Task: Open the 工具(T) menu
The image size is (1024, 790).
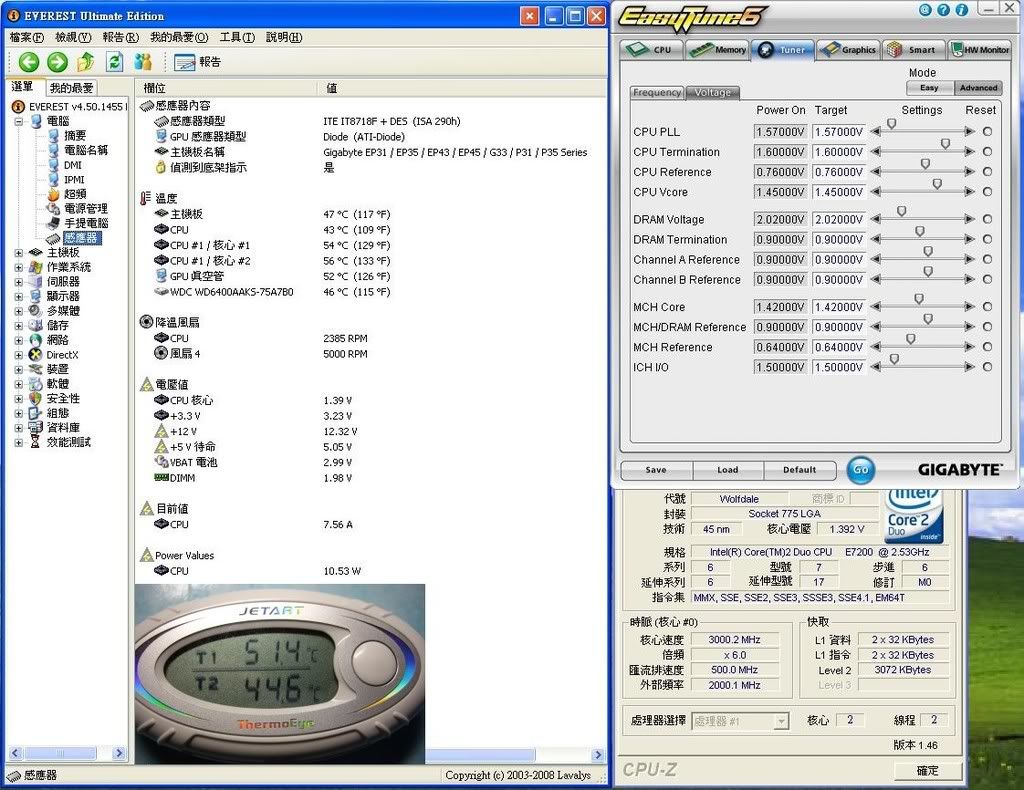Action: (x=237, y=37)
